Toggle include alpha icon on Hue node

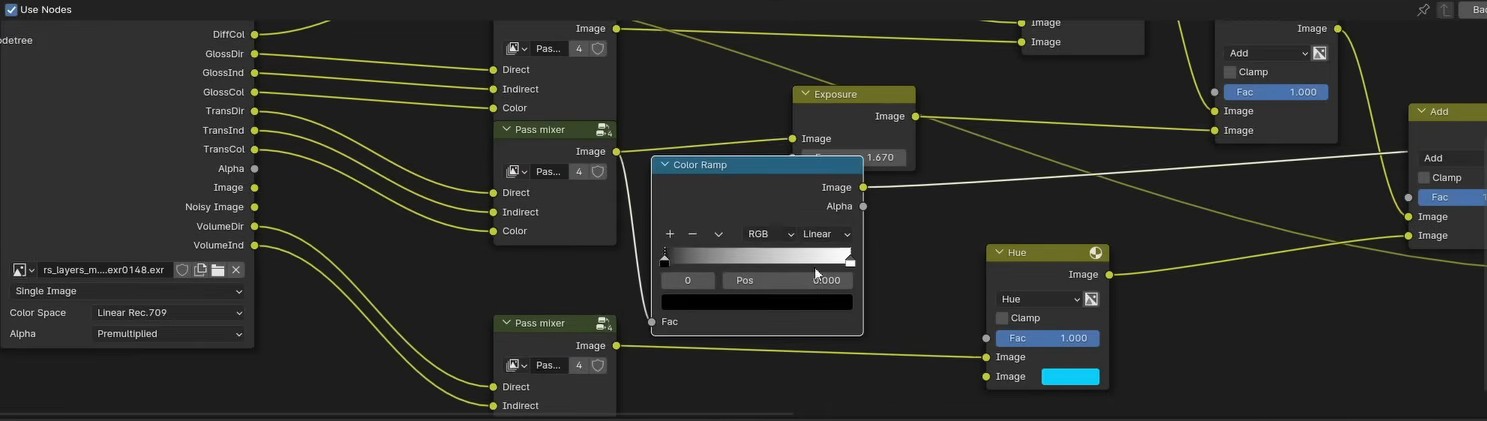click(1091, 299)
